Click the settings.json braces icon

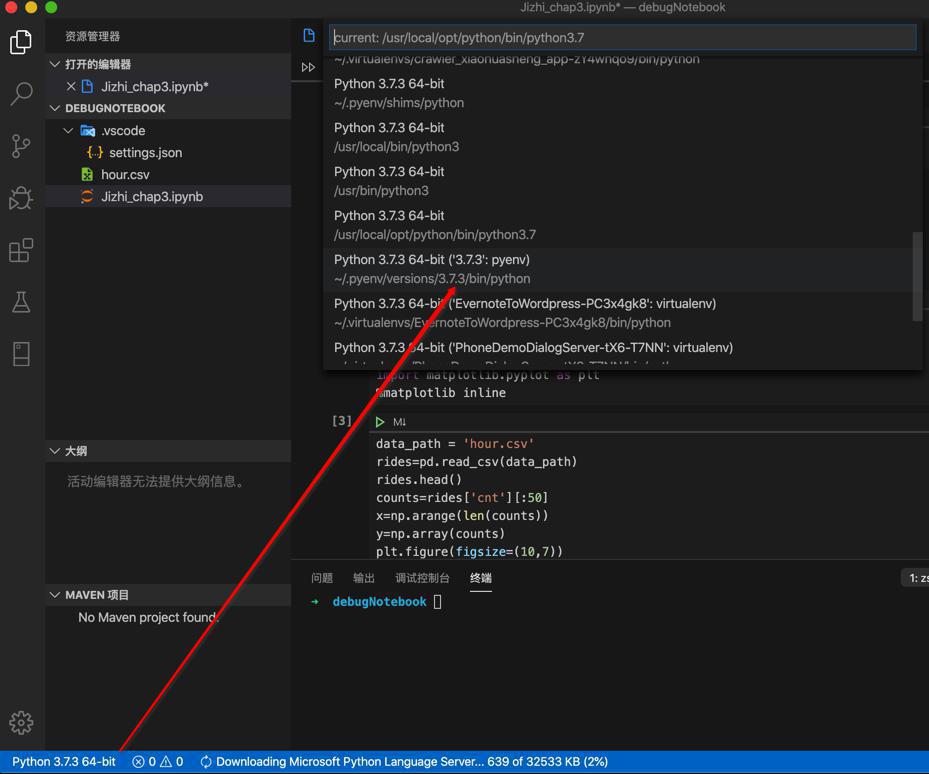click(95, 152)
